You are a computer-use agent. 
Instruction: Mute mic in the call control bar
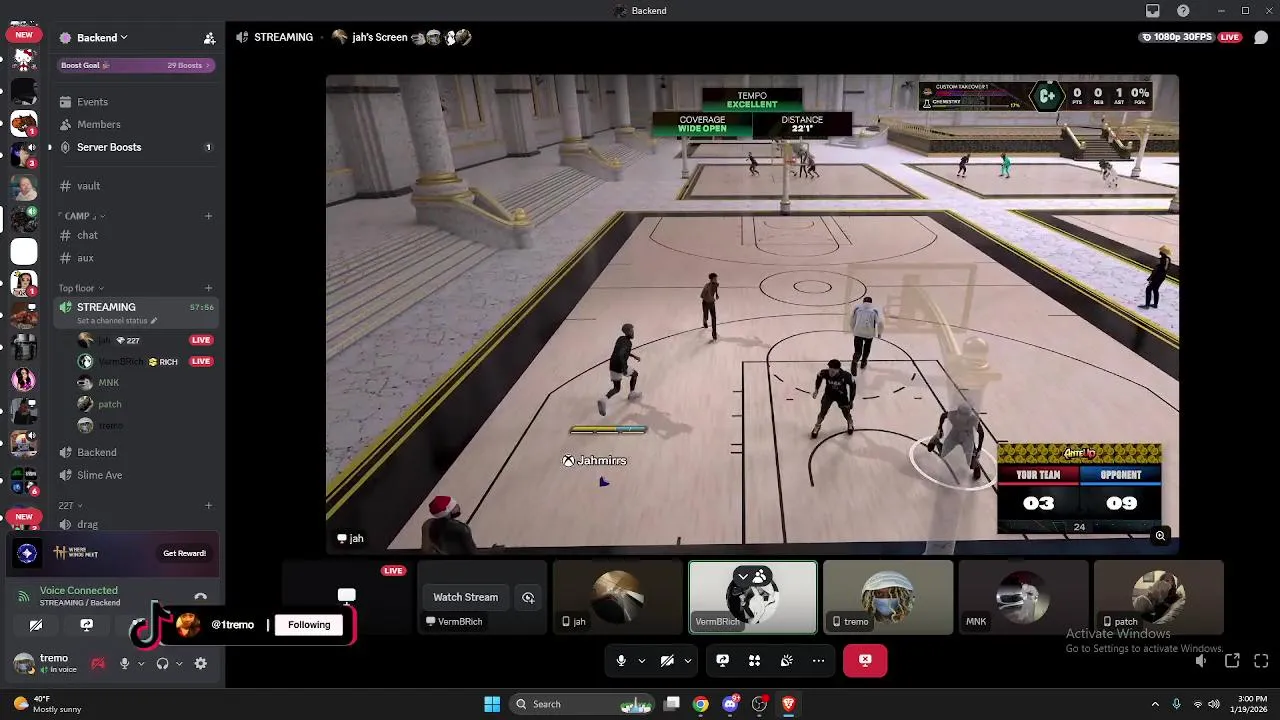click(621, 660)
